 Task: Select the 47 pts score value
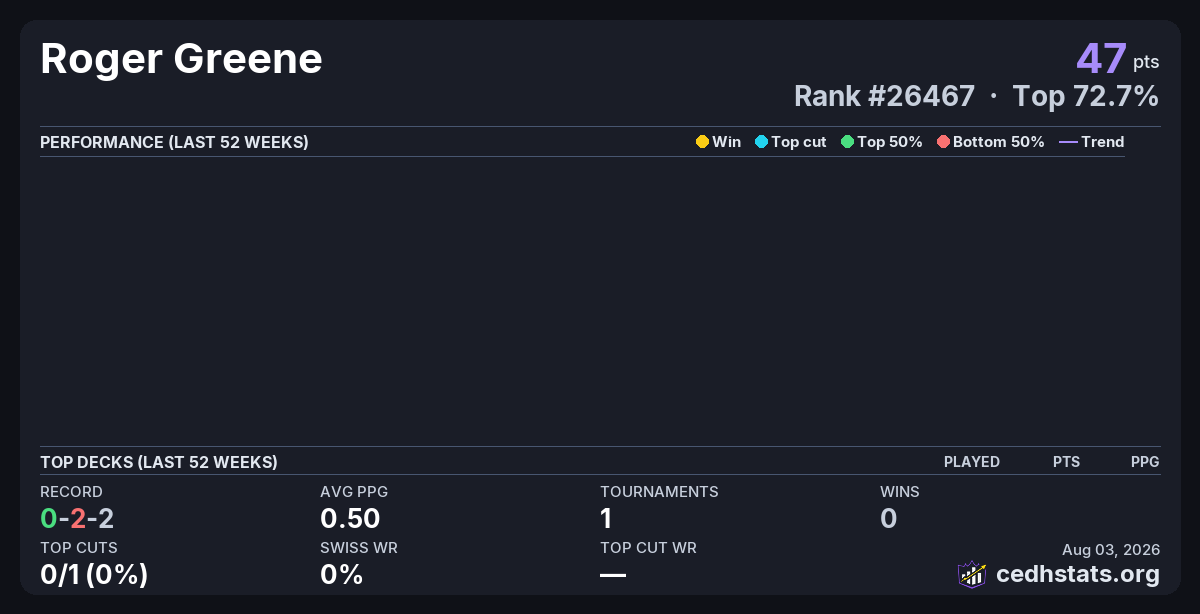1118,59
